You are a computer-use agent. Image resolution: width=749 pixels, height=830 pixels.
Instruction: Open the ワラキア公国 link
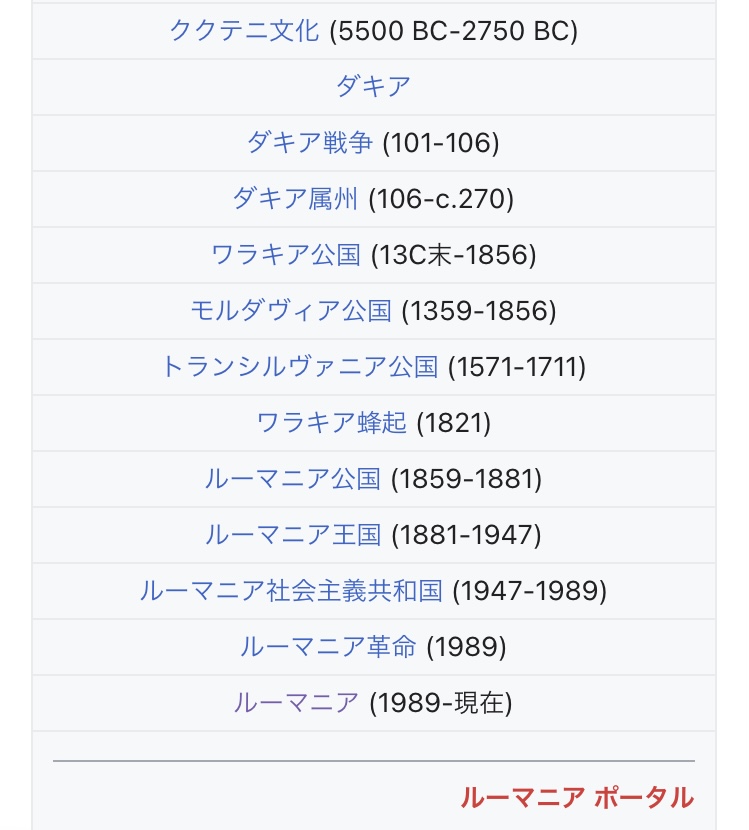(285, 255)
